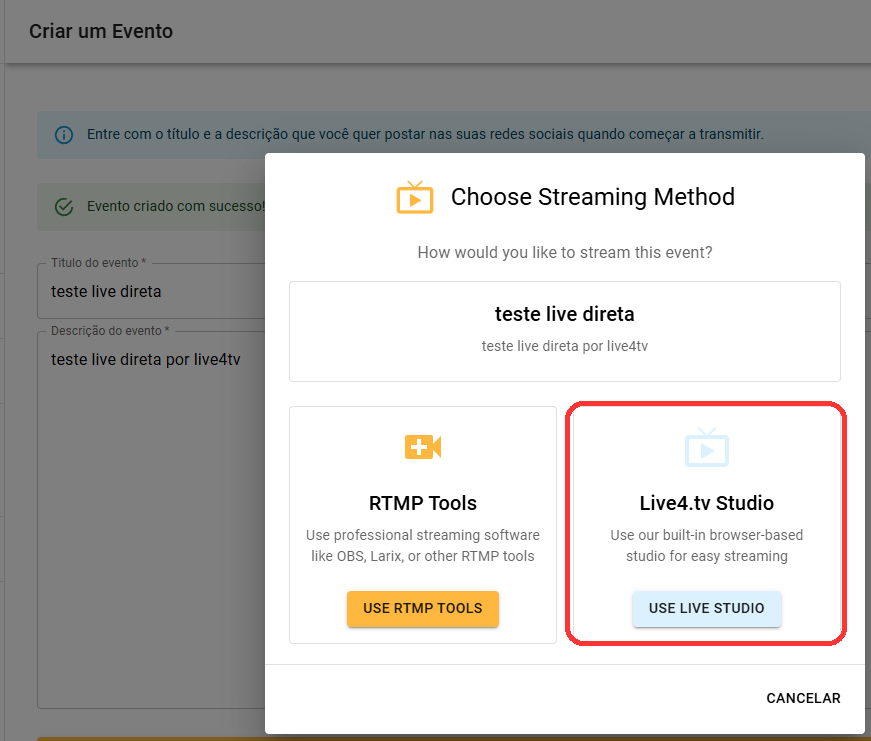This screenshot has width=871, height=741.
Task: Click the info circle icon in blue banner
Action: pyautogui.click(x=64, y=135)
